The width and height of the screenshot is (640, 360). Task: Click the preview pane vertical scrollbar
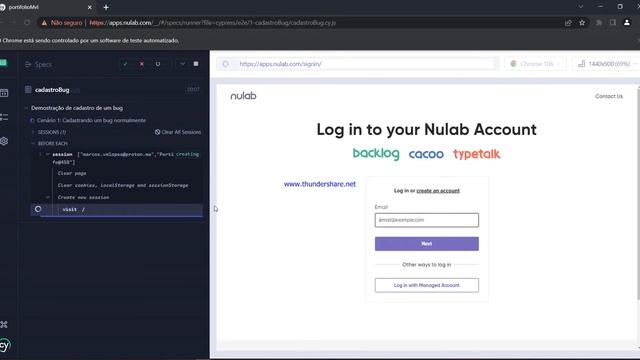click(638, 194)
